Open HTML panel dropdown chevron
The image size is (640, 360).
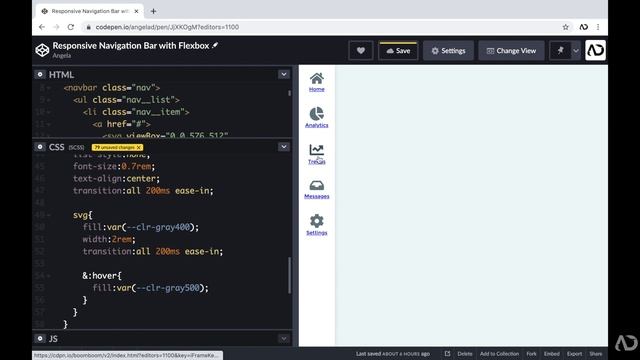coord(284,74)
